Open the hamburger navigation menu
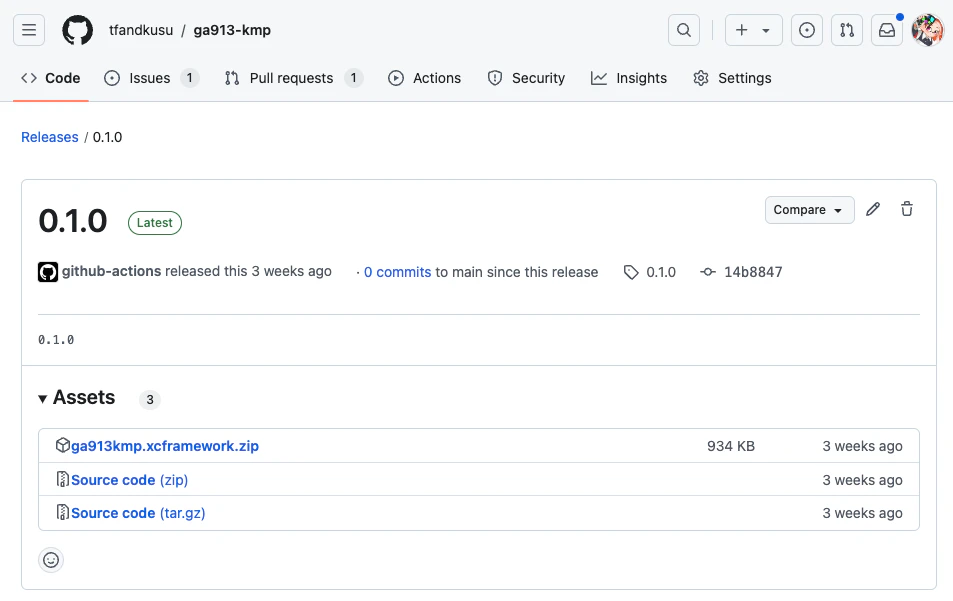953x601 pixels. (29, 30)
